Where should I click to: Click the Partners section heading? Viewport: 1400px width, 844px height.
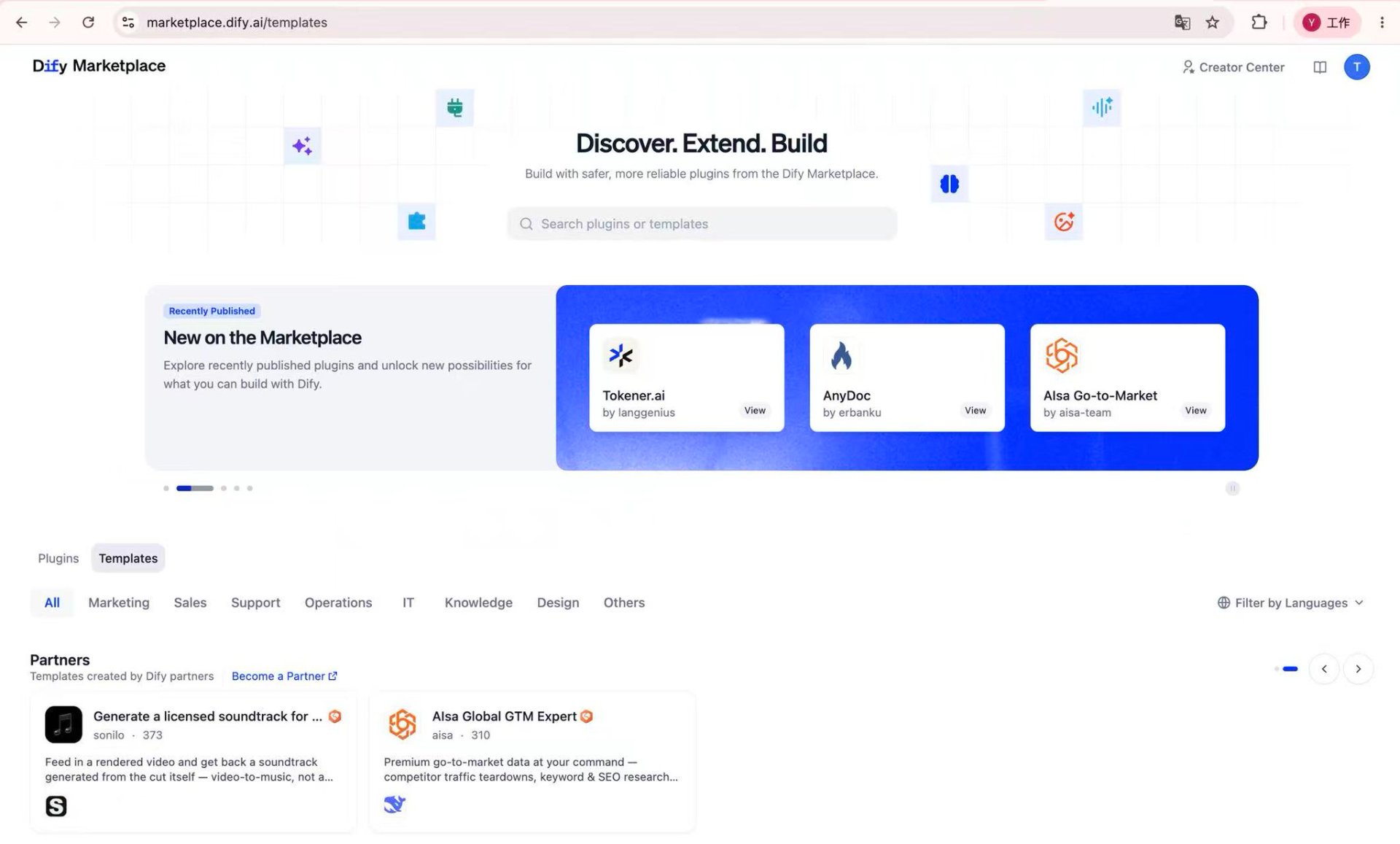coord(60,659)
